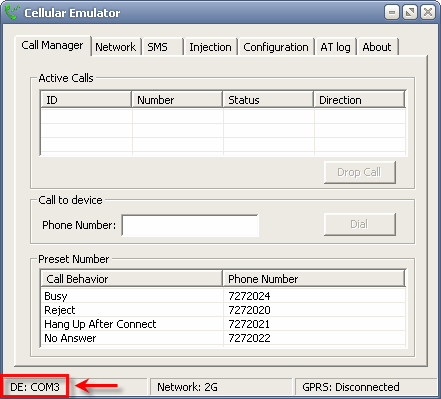
Task: Click the Direction column header
Action: pos(359,100)
